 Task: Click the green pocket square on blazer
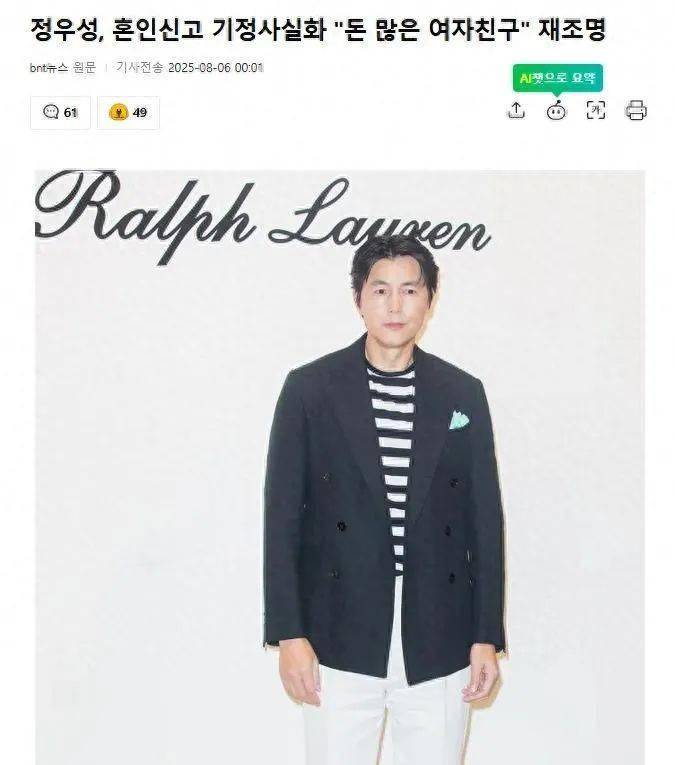tap(460, 420)
